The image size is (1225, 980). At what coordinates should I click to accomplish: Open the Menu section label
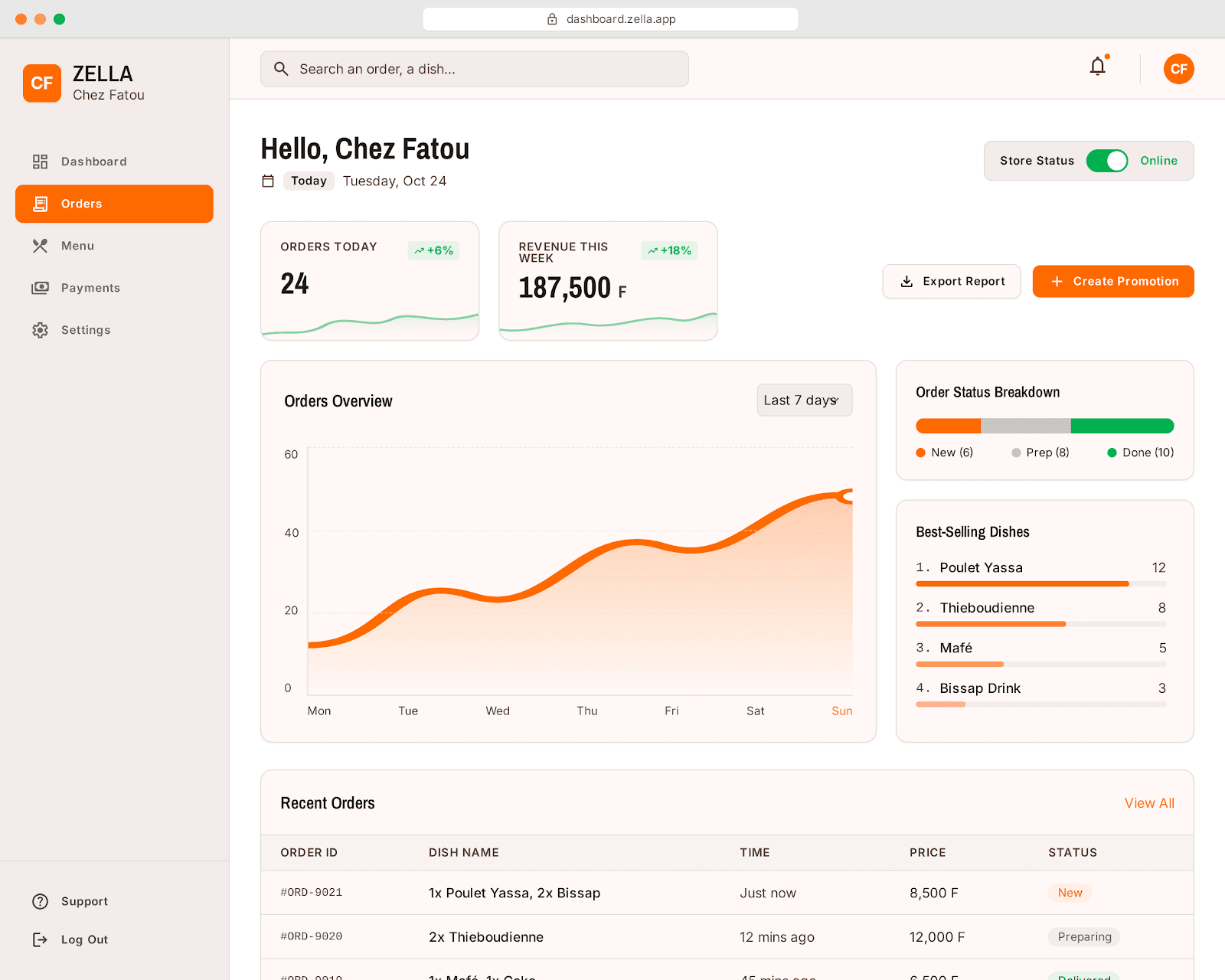tap(77, 246)
